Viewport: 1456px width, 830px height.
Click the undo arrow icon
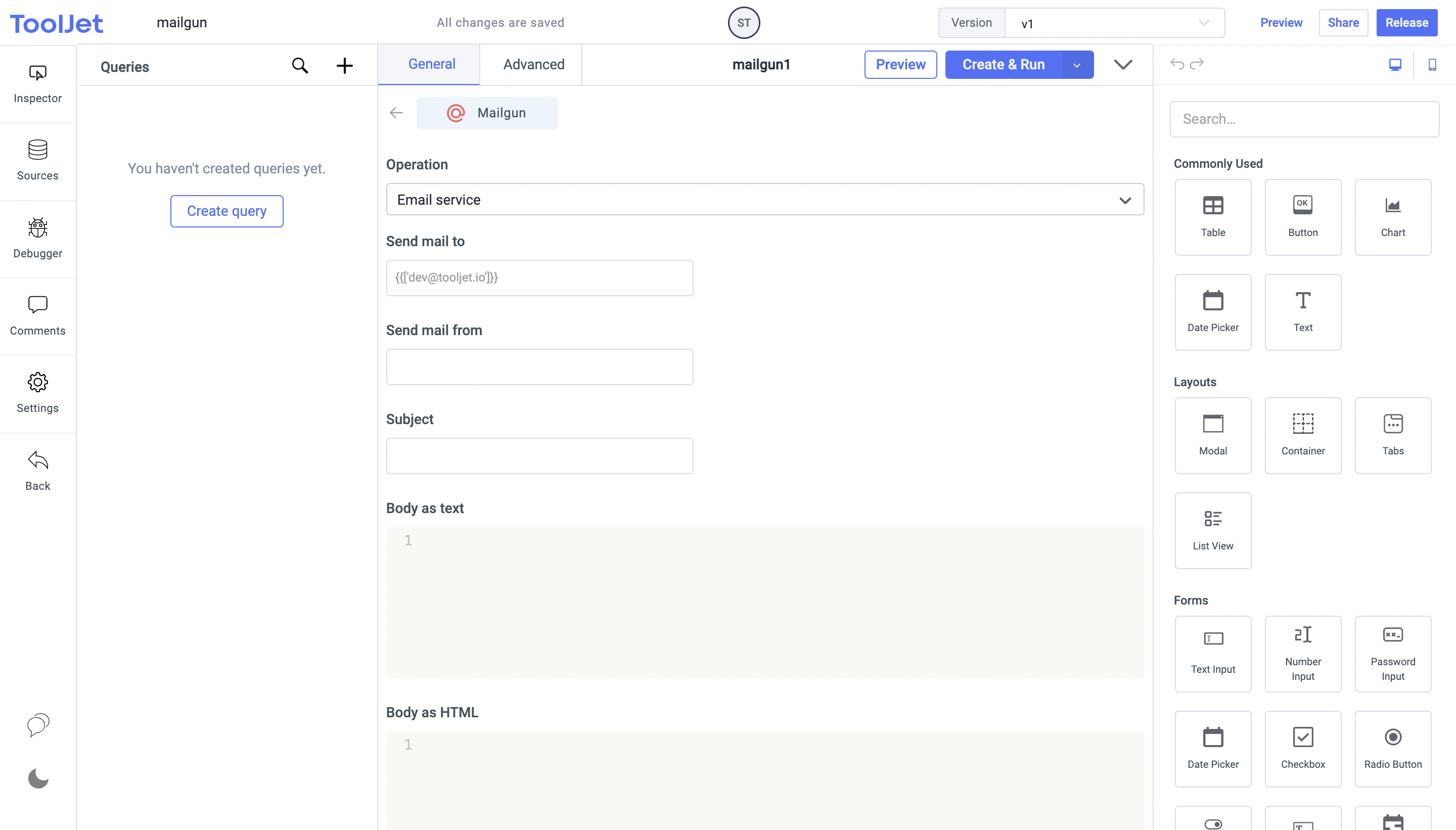(x=1176, y=64)
